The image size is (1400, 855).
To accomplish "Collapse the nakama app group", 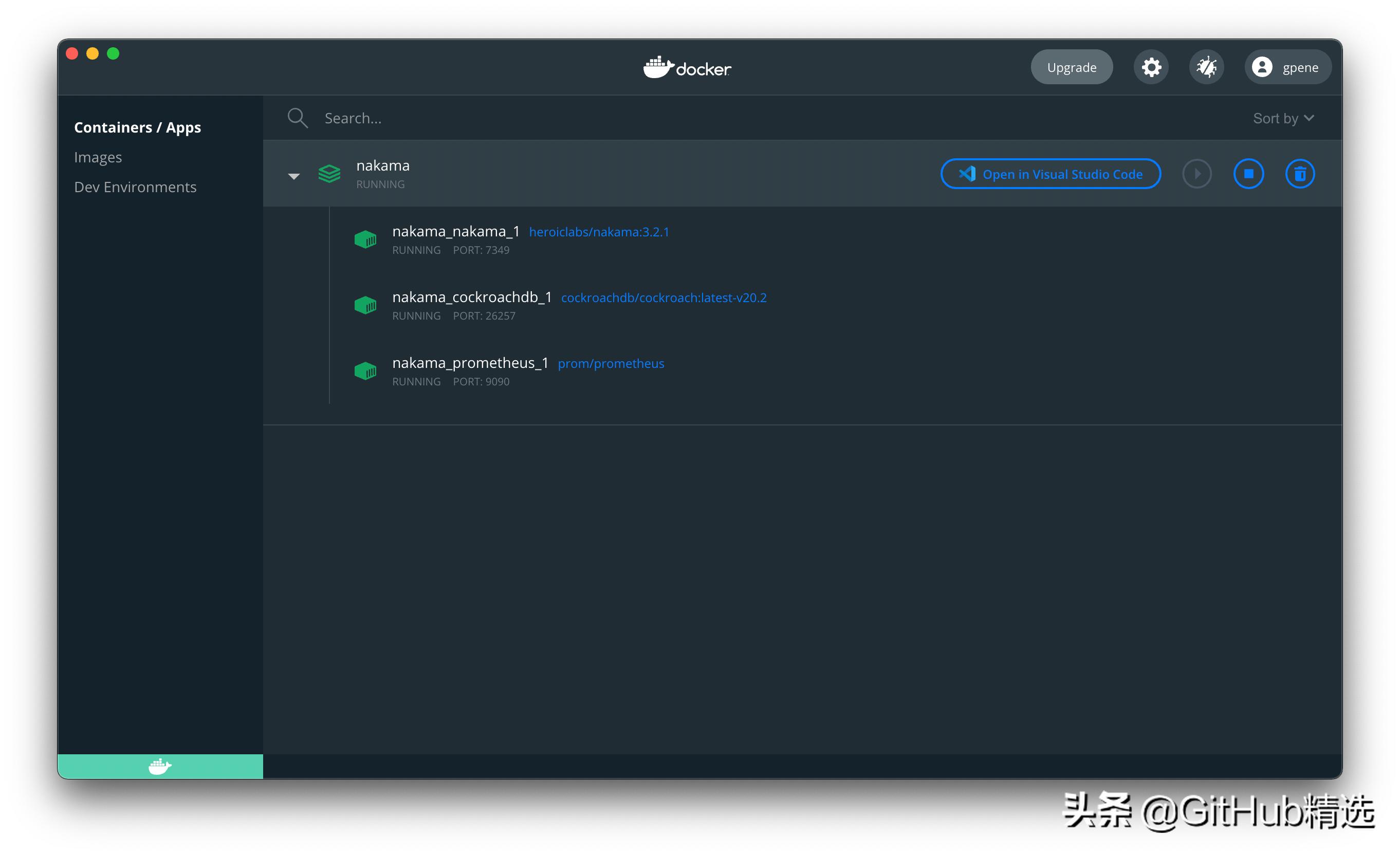I will (294, 176).
